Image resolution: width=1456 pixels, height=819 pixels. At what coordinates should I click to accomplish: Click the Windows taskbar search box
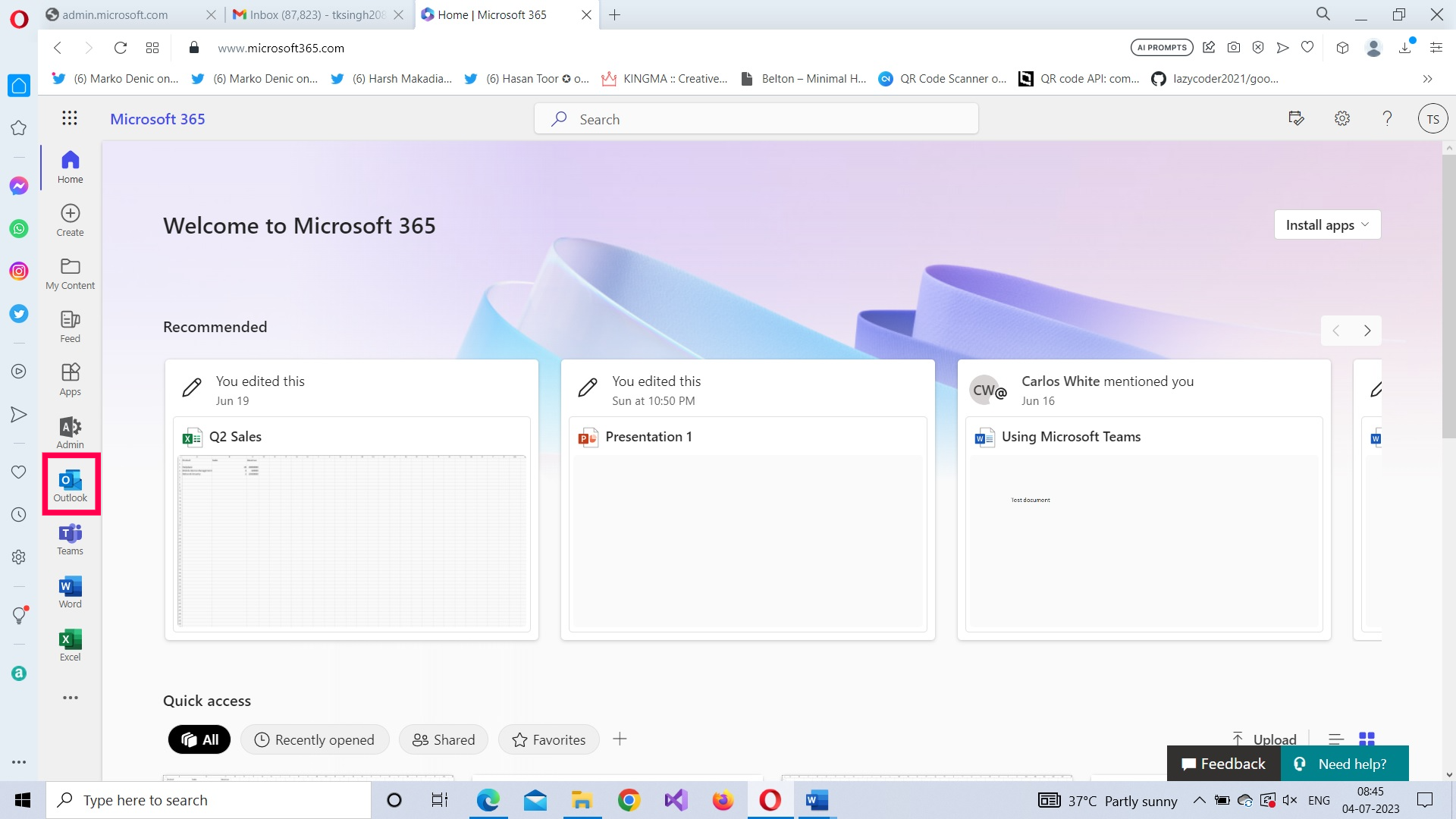click(x=209, y=800)
